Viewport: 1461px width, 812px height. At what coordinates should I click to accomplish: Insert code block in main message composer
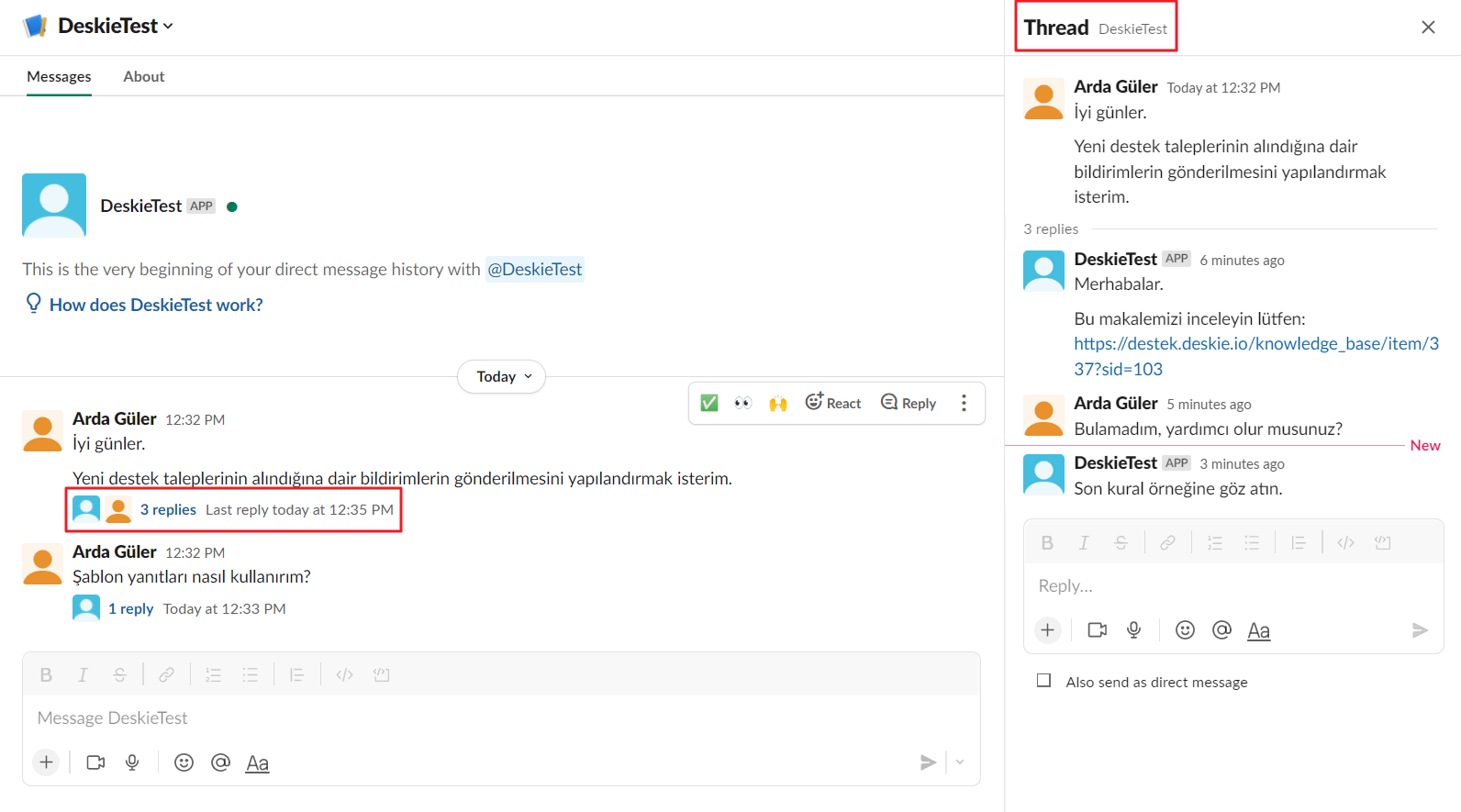382,675
